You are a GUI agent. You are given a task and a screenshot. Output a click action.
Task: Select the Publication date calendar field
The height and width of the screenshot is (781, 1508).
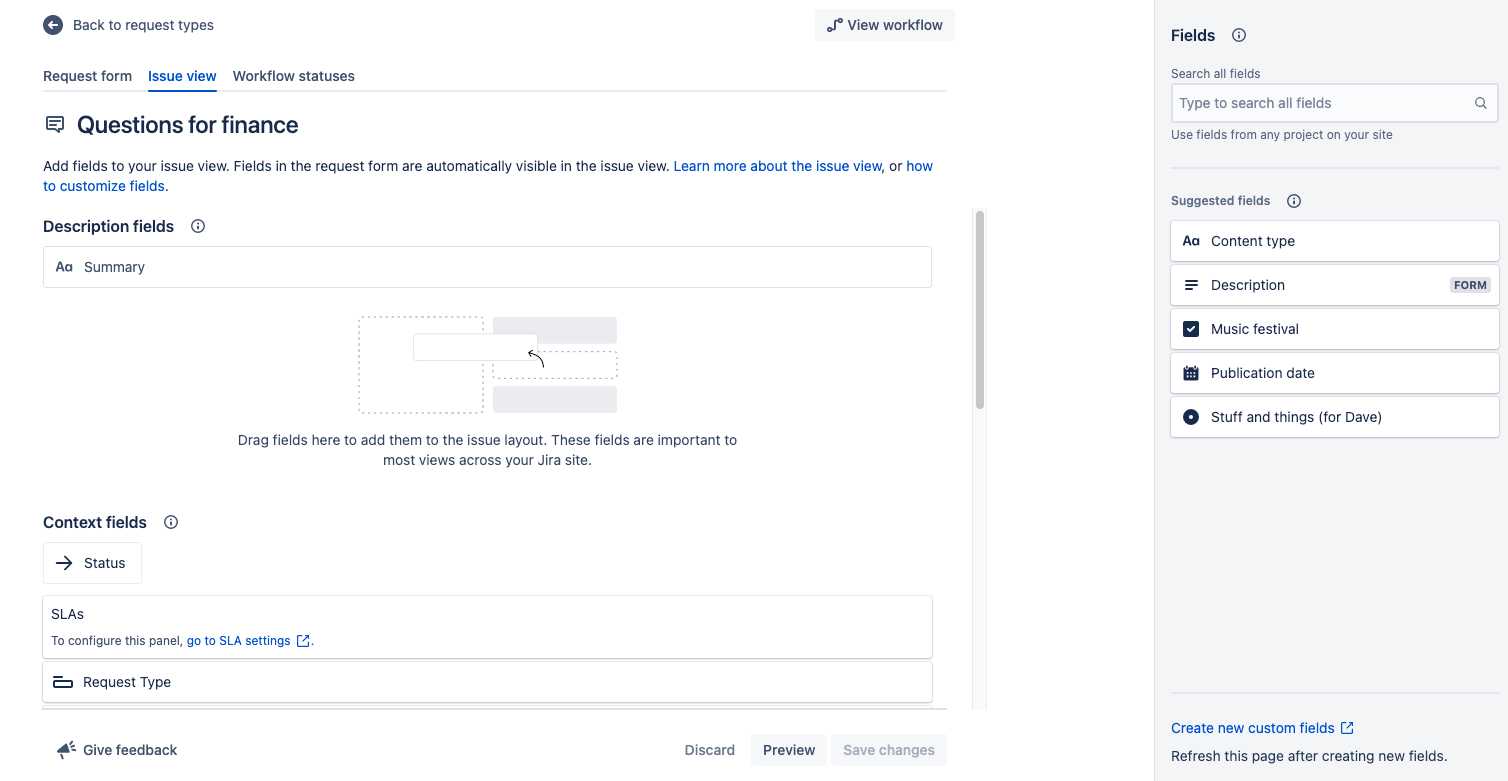pos(1335,373)
